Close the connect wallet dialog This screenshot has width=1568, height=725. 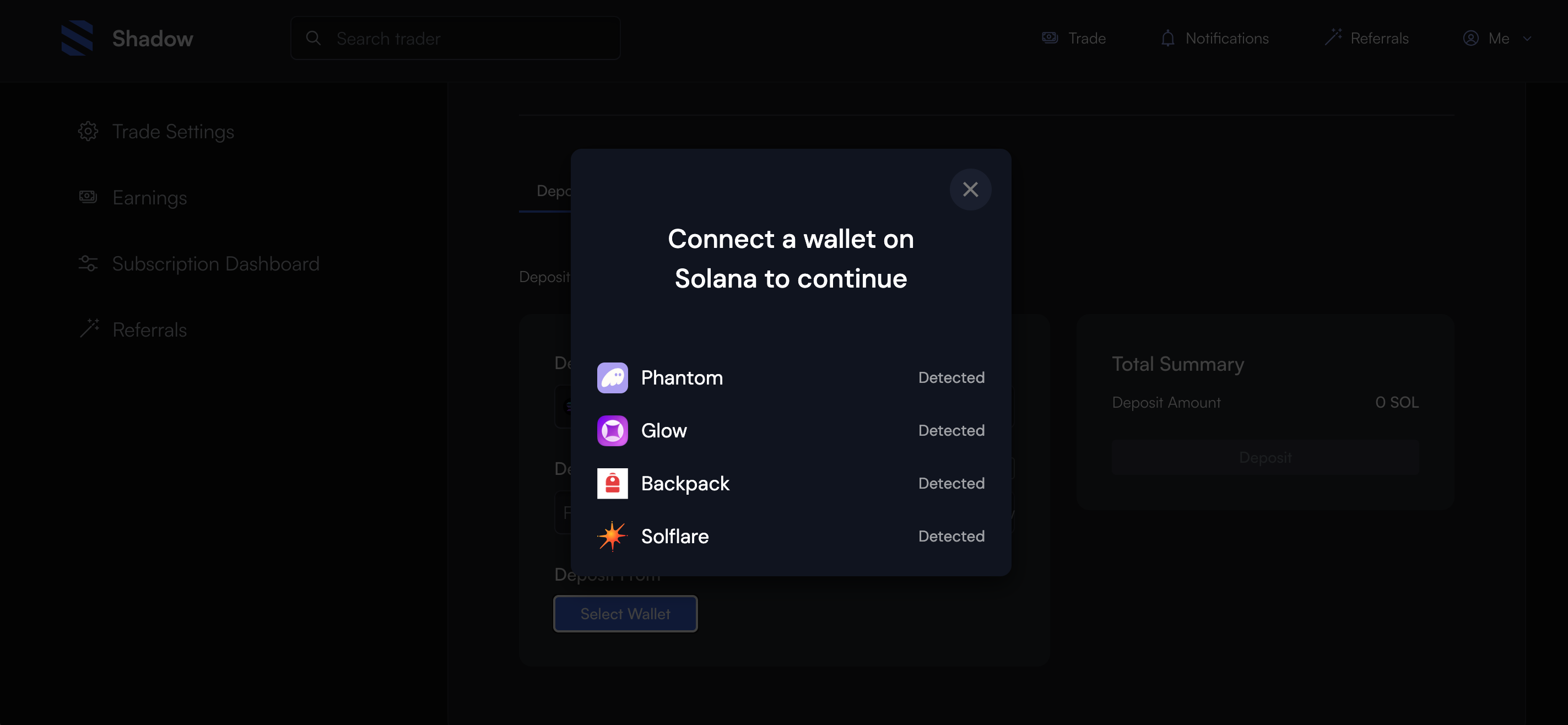point(970,190)
